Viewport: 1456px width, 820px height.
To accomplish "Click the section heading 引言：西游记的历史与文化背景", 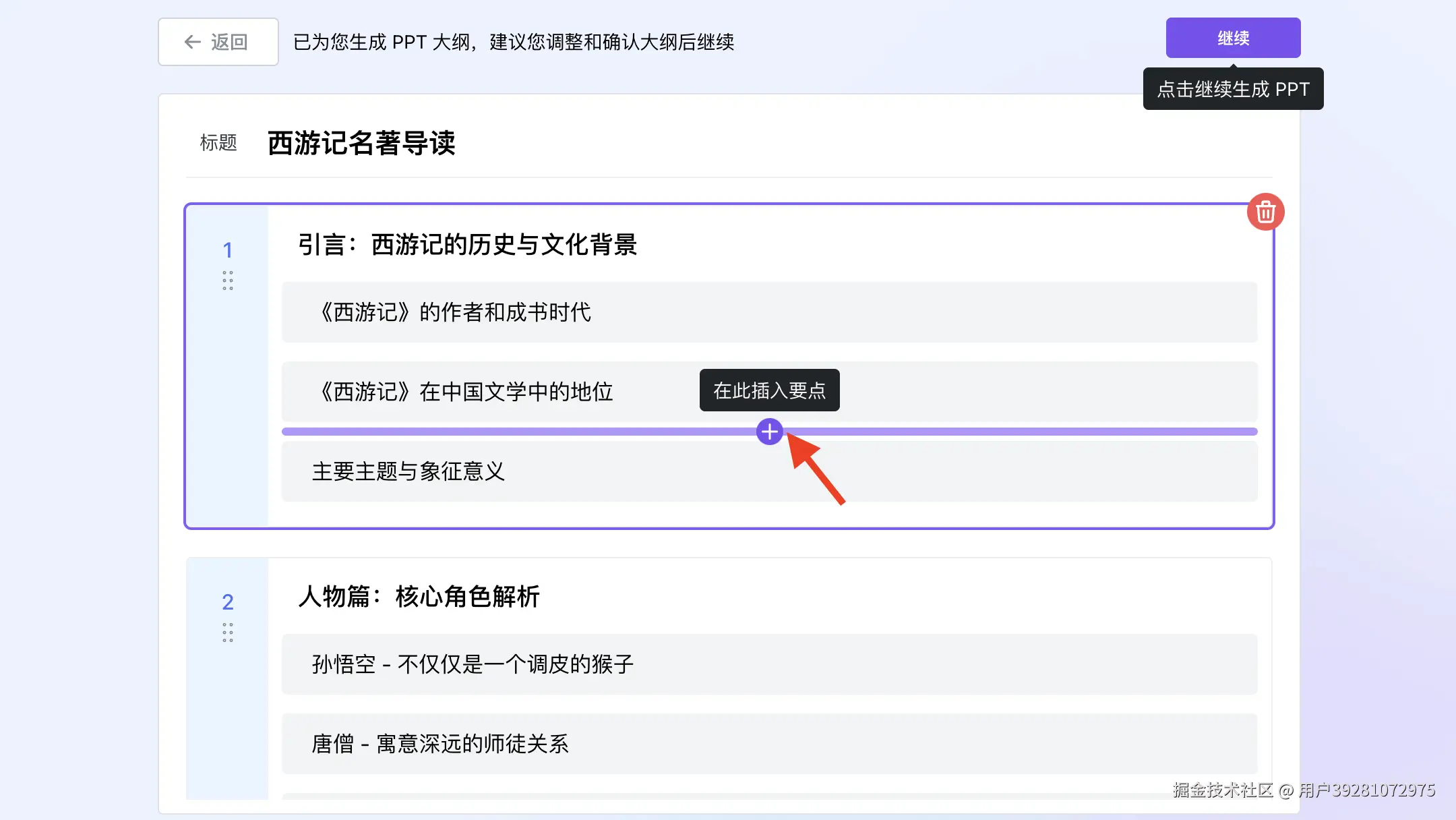I will coord(467,244).
